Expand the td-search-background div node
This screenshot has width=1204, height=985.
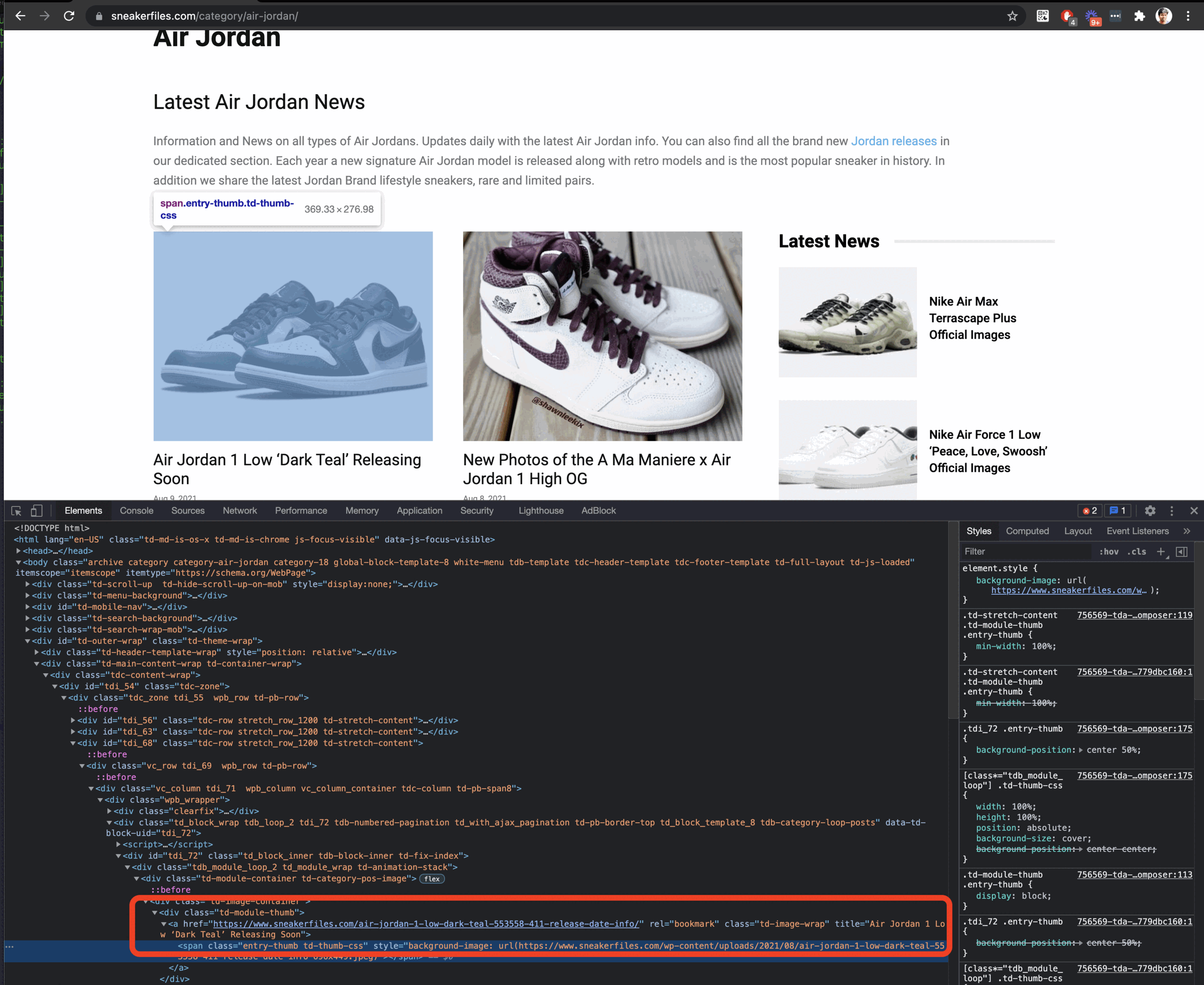(x=28, y=619)
